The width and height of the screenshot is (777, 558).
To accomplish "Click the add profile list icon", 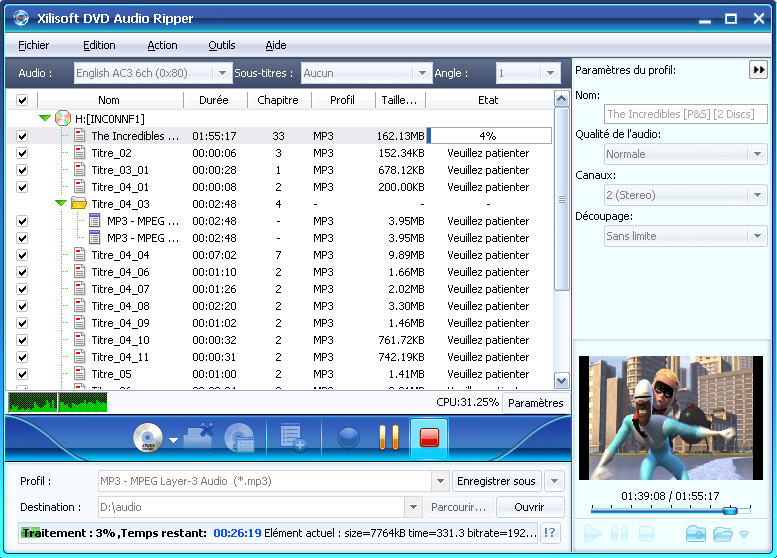I will pos(293,437).
